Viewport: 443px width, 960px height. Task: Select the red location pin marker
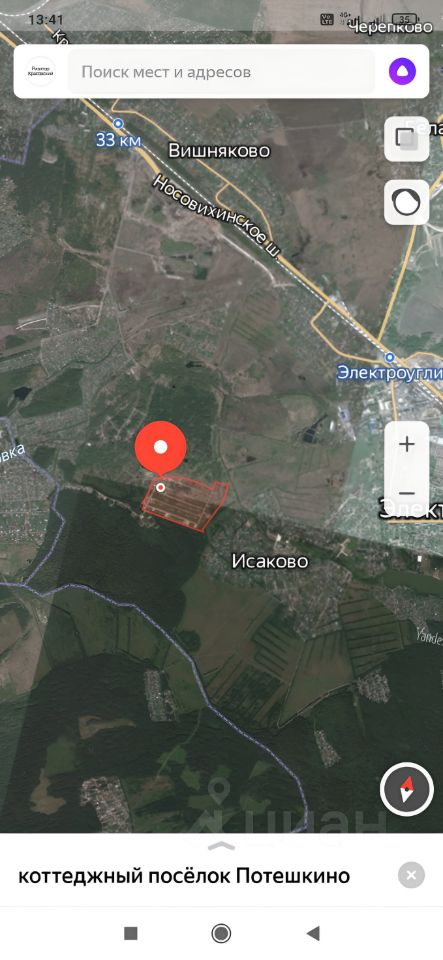160,449
